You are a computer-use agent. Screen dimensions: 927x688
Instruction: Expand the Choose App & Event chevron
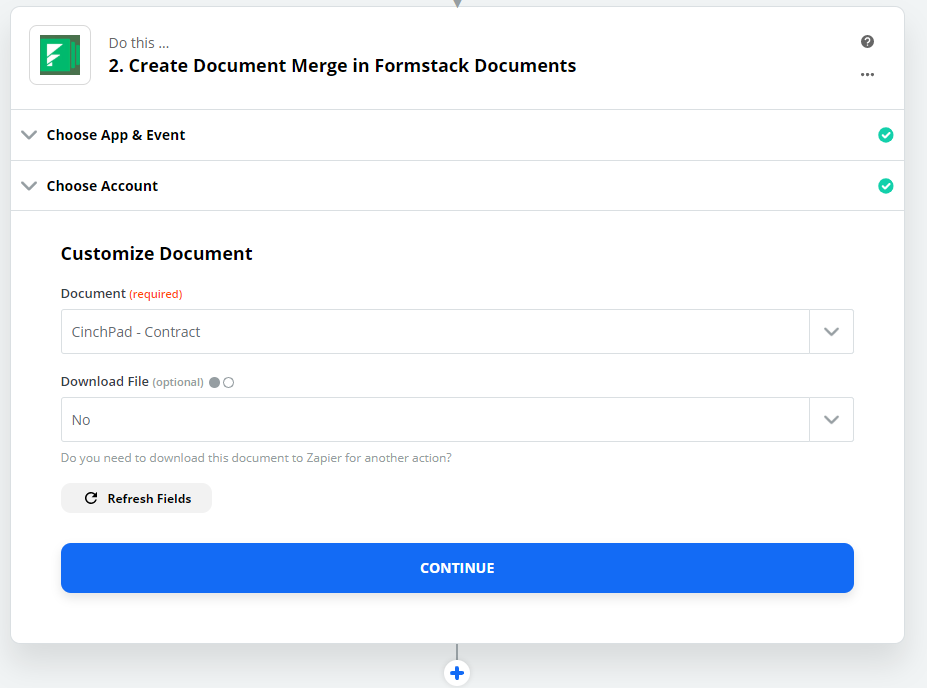pos(29,135)
